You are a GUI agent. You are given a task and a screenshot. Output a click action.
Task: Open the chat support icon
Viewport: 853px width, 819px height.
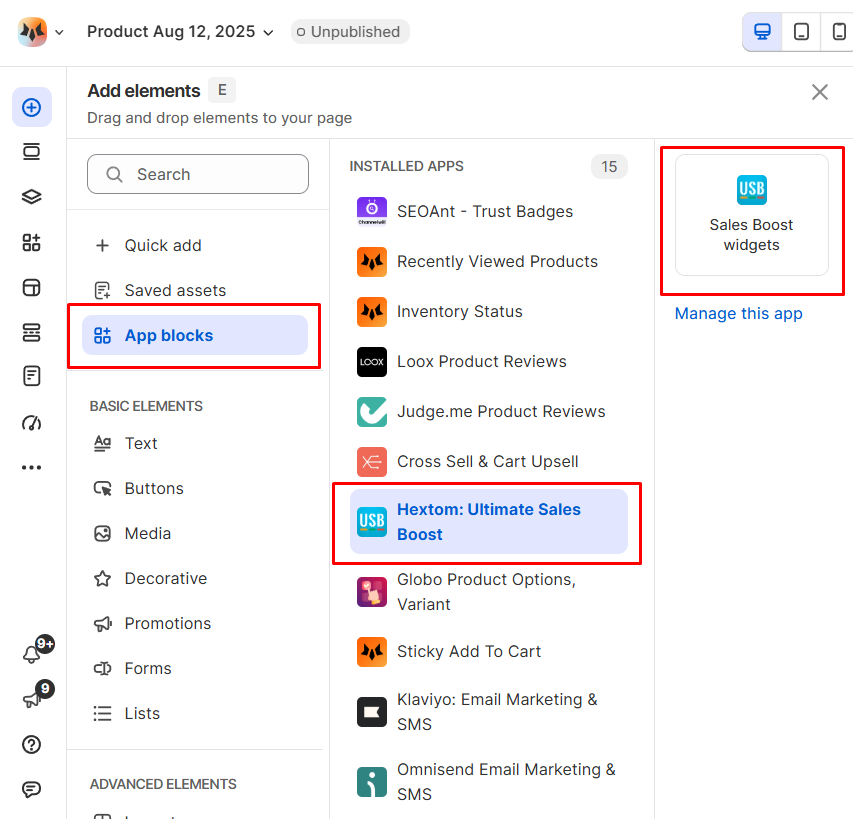(x=32, y=790)
